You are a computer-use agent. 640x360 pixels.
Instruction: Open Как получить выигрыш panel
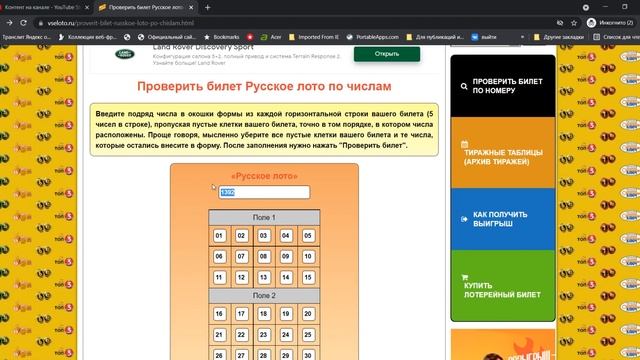click(x=503, y=219)
